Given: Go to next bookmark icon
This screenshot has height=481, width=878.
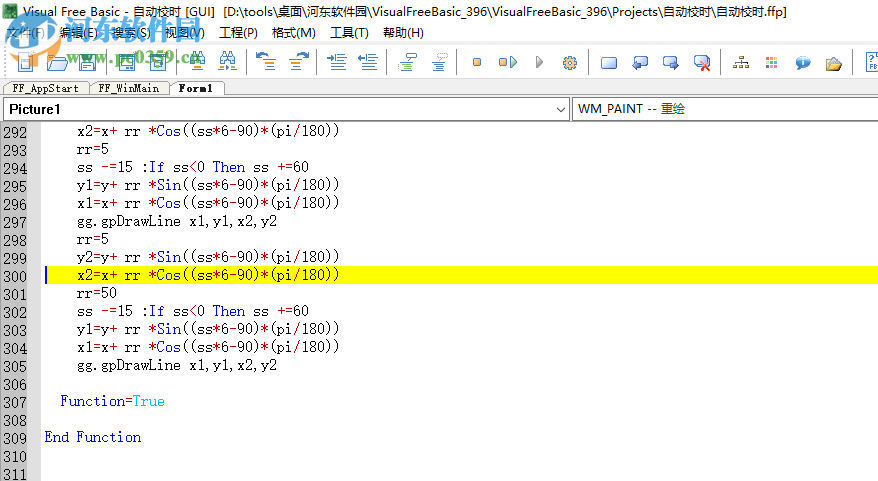Looking at the screenshot, I should click(x=670, y=63).
